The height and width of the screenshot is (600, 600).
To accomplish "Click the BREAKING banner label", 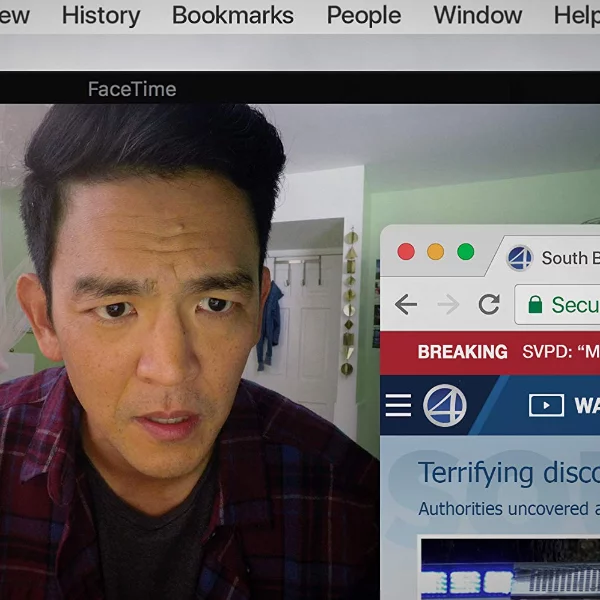I will [462, 352].
